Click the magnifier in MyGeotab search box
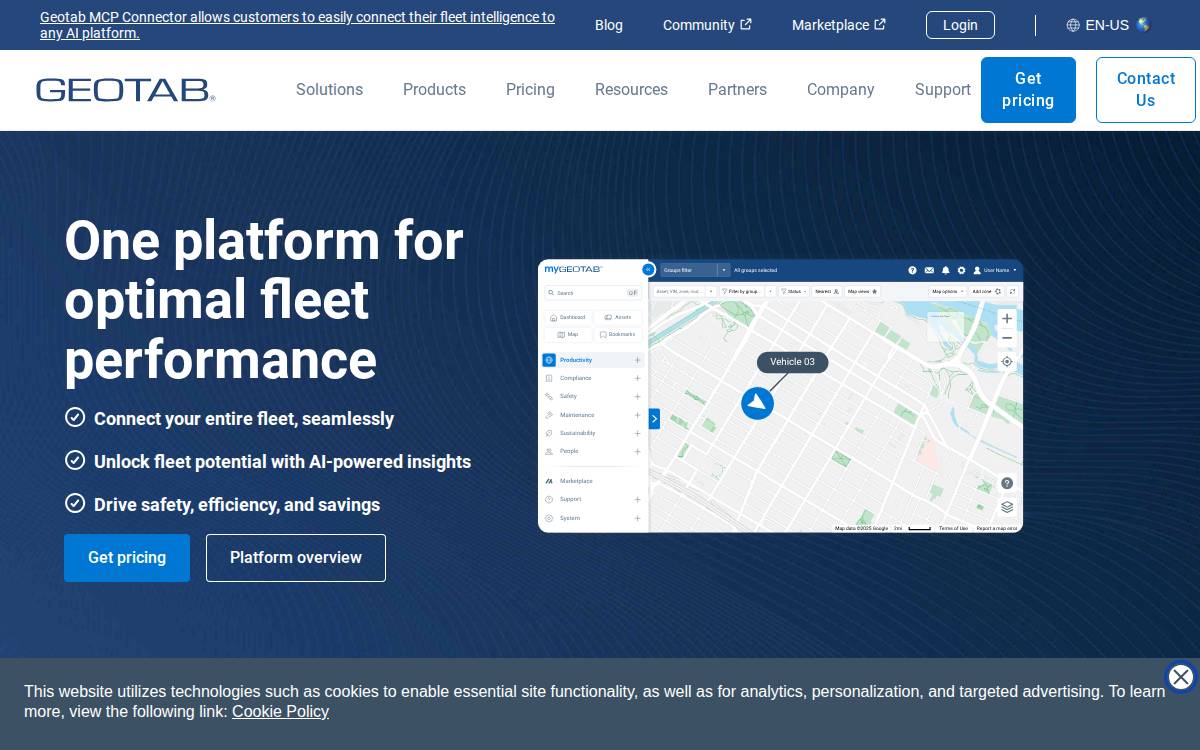The width and height of the screenshot is (1200, 750). 551,293
